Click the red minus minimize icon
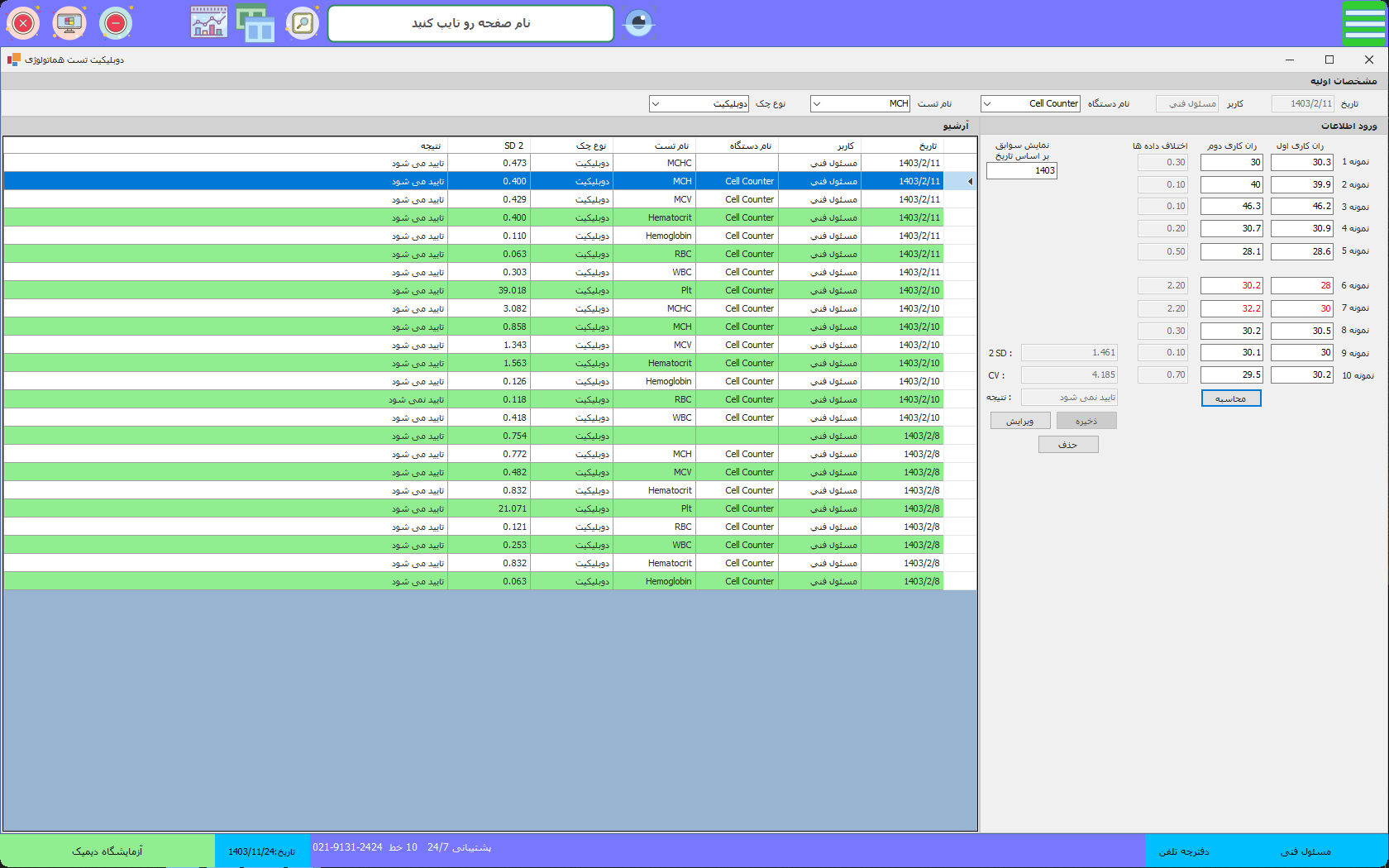Image resolution: width=1389 pixels, height=868 pixels. tap(116, 23)
